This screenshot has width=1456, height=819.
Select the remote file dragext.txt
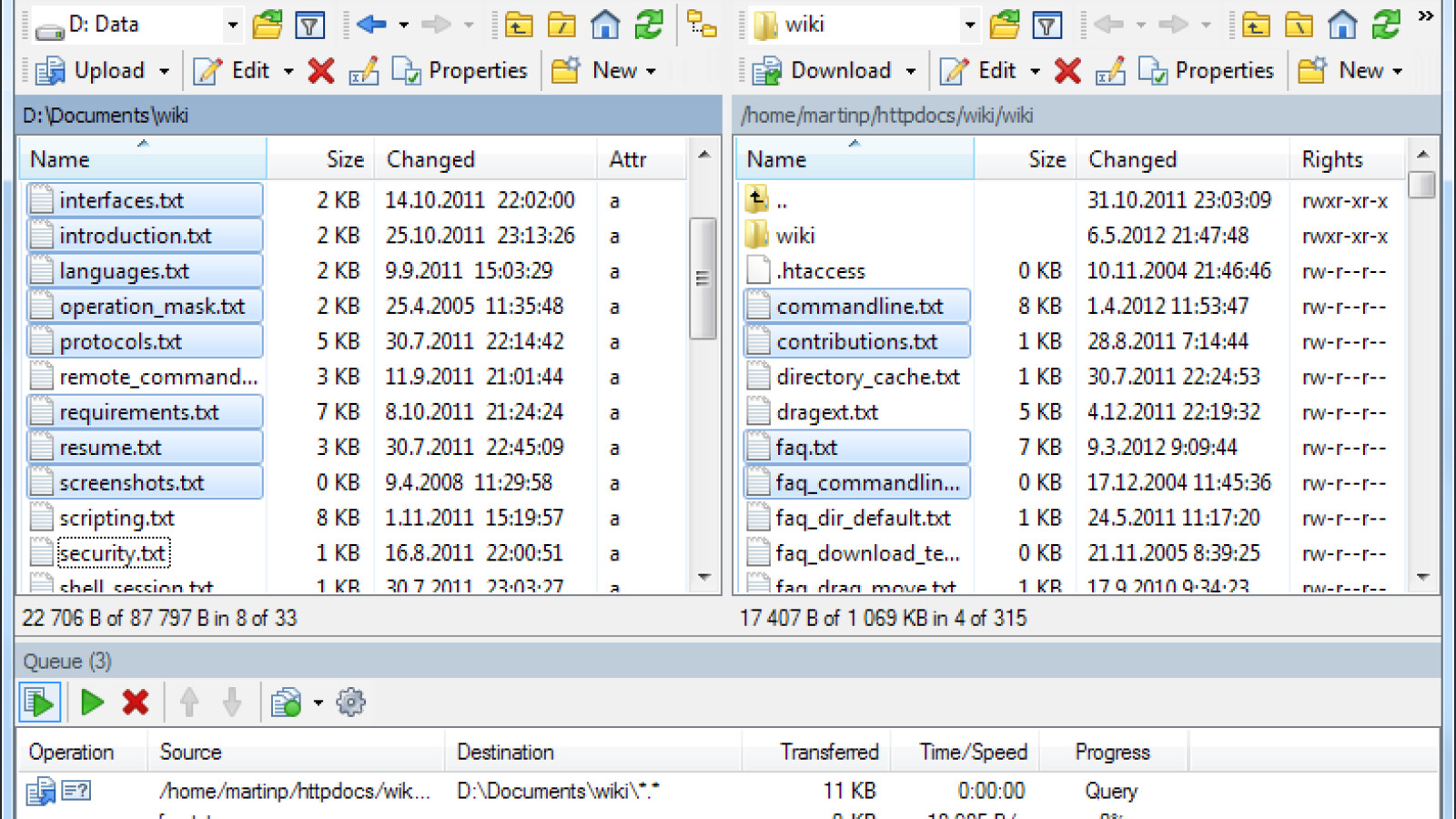(812, 412)
